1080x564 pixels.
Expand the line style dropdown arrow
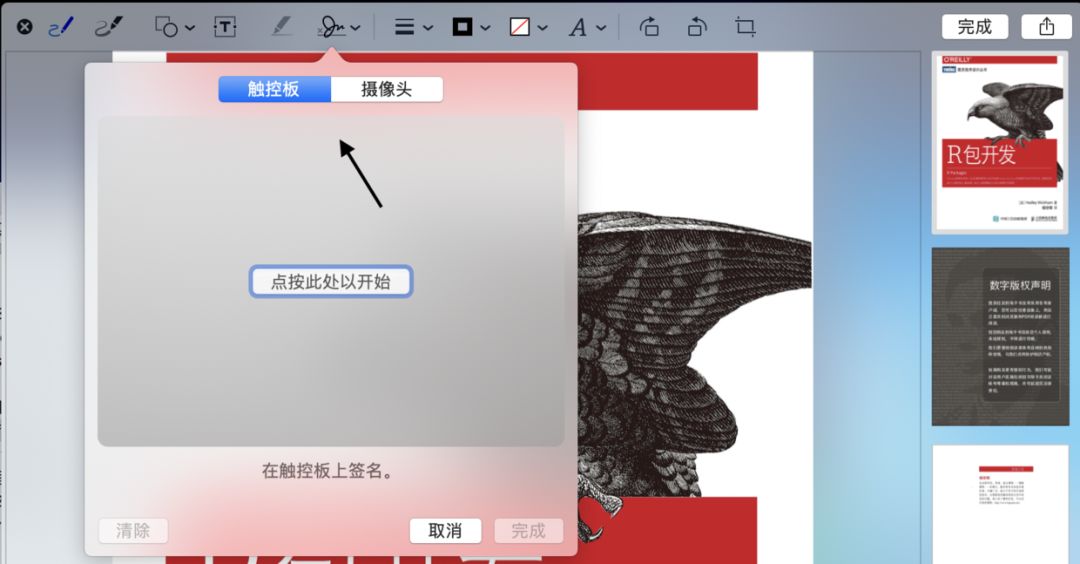(x=428, y=28)
